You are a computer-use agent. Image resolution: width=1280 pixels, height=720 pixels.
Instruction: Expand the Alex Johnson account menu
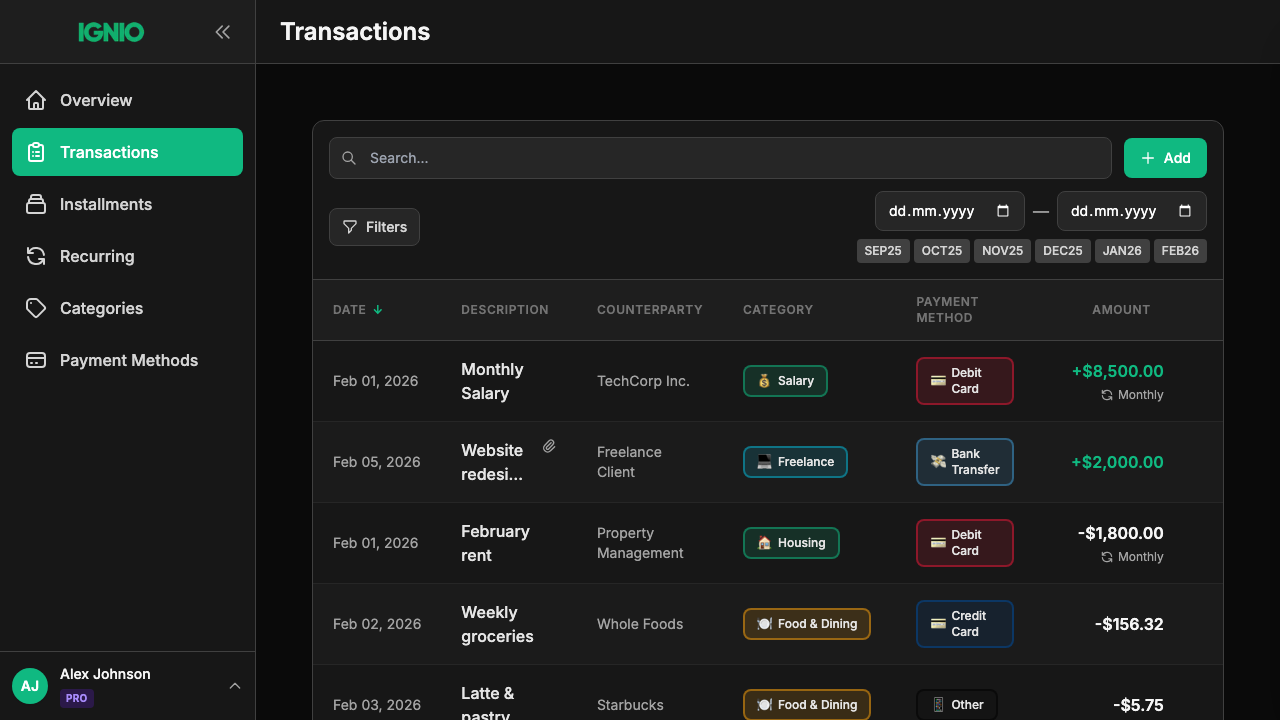click(235, 686)
